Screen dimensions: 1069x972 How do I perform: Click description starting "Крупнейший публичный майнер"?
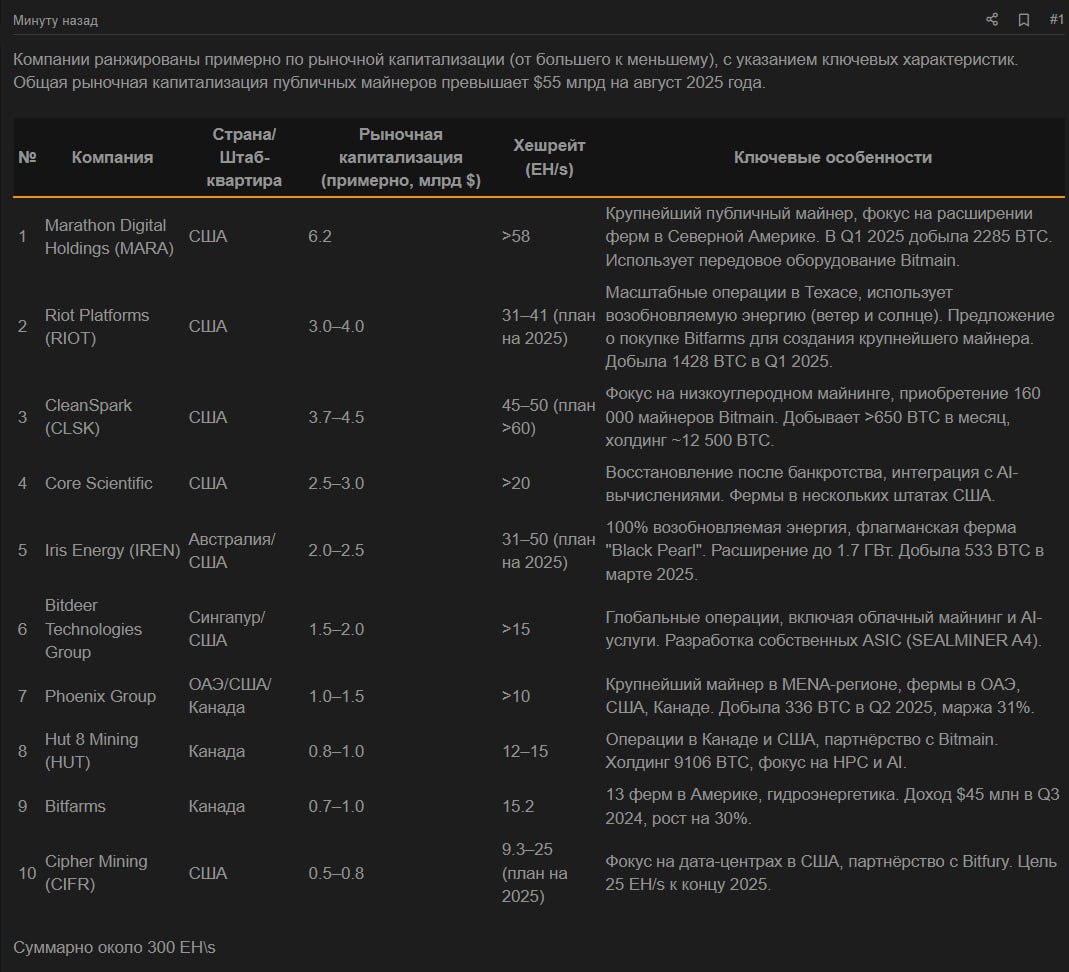click(x=828, y=237)
